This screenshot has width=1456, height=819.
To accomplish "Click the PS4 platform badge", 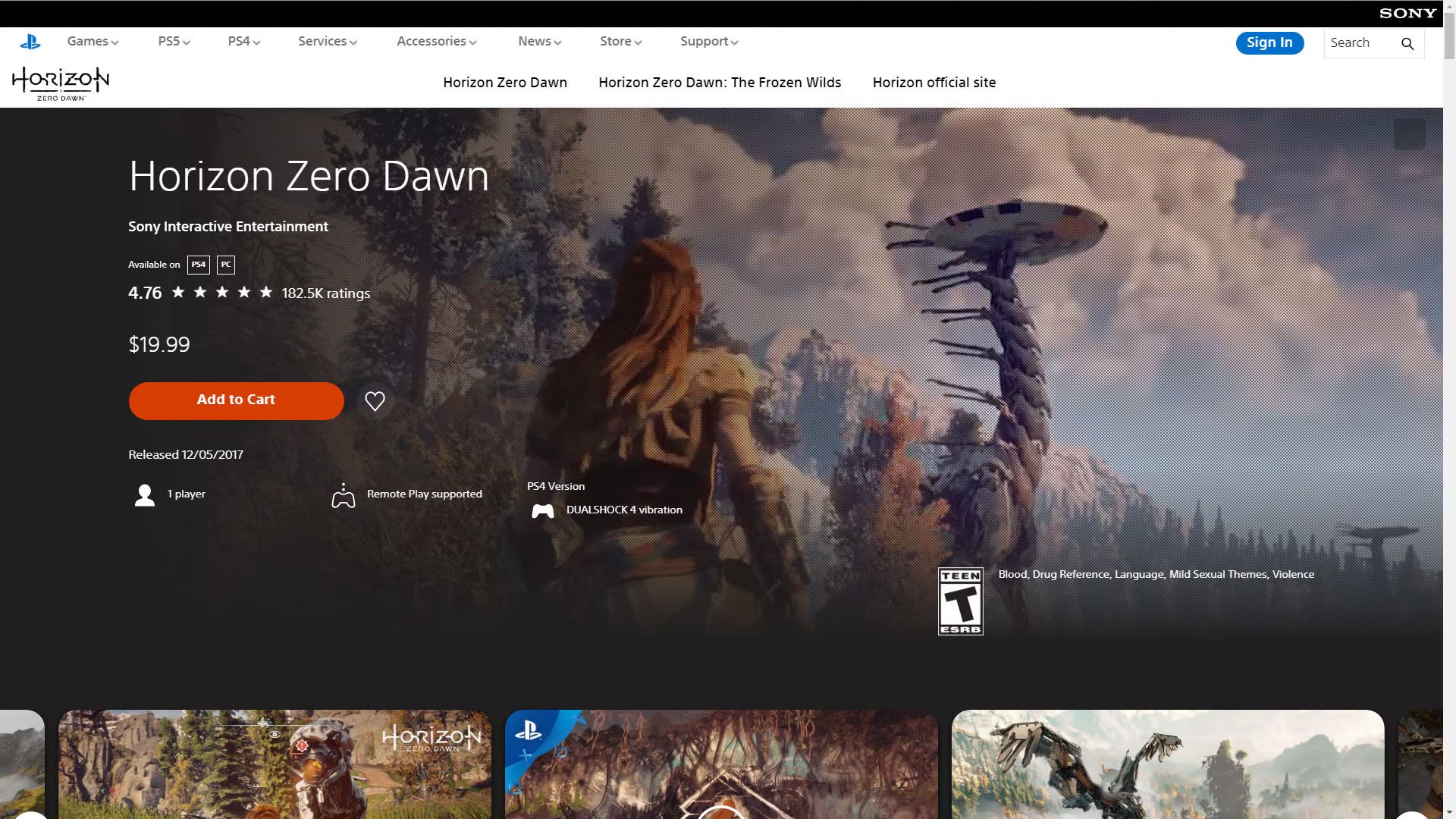I will (198, 265).
